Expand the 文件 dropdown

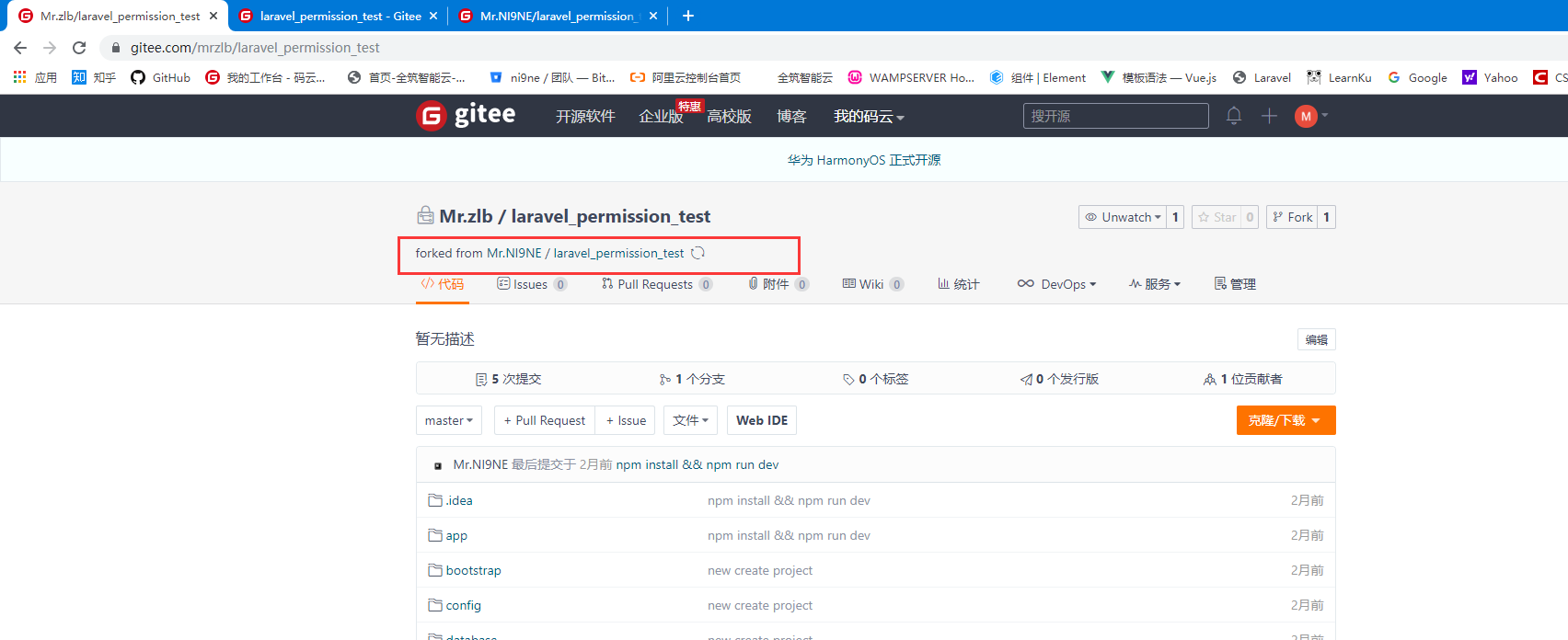pos(690,420)
